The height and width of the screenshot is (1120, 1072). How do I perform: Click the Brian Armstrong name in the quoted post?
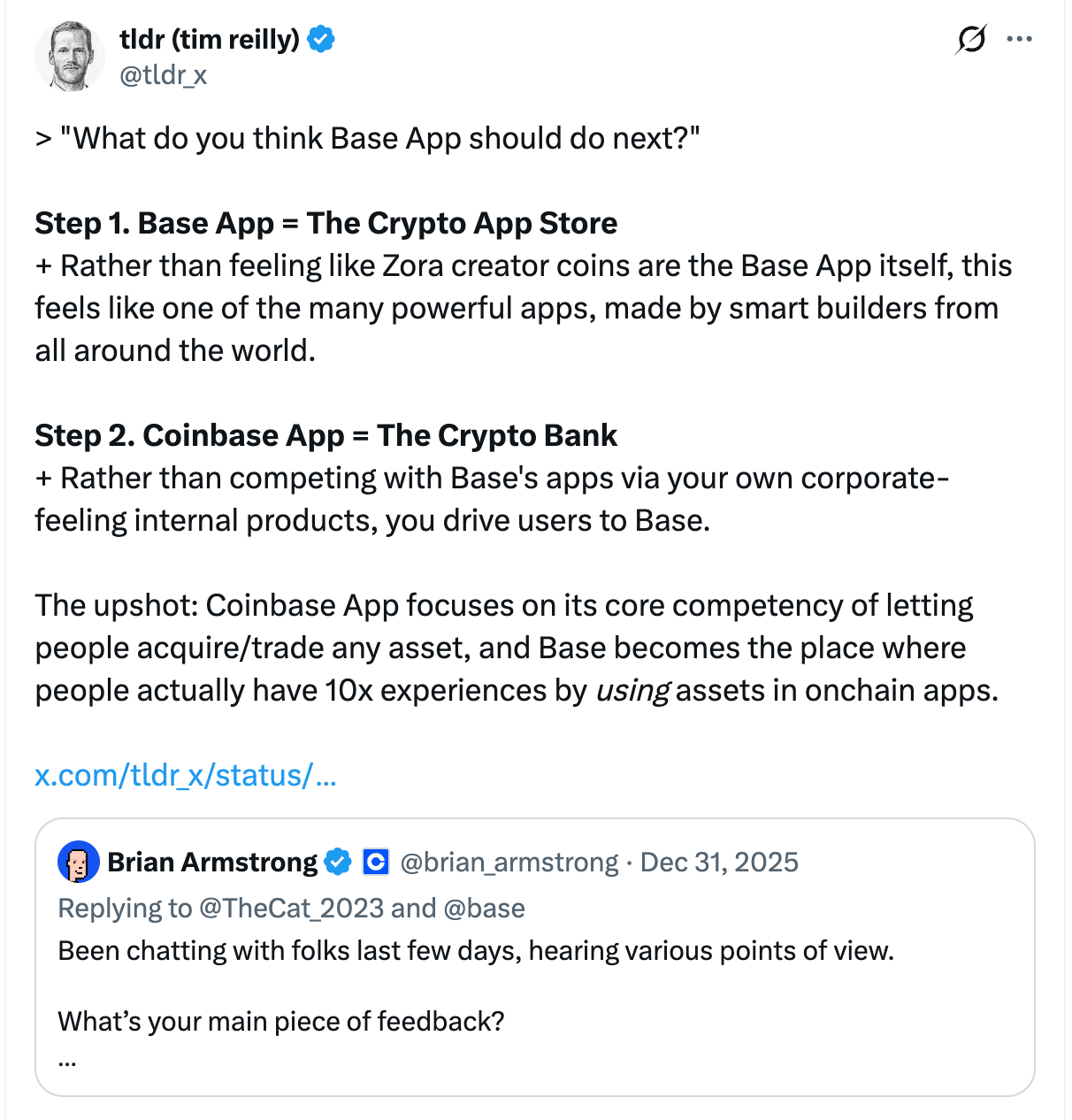click(x=212, y=862)
